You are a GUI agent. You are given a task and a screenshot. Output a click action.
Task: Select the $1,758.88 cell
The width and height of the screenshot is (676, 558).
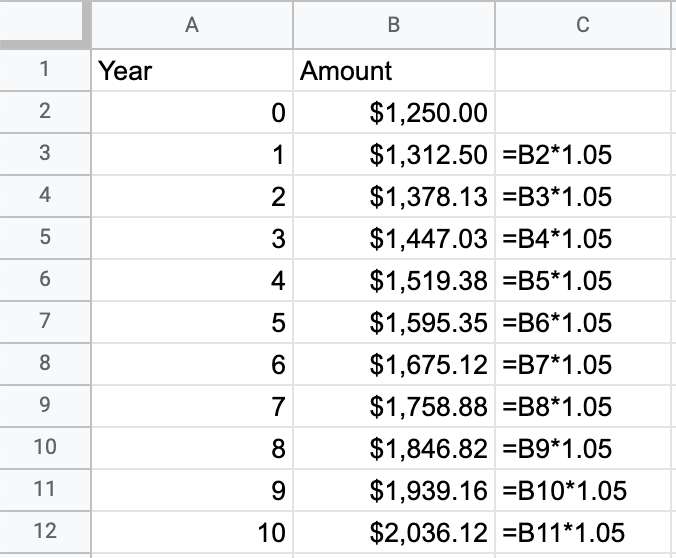coord(394,406)
